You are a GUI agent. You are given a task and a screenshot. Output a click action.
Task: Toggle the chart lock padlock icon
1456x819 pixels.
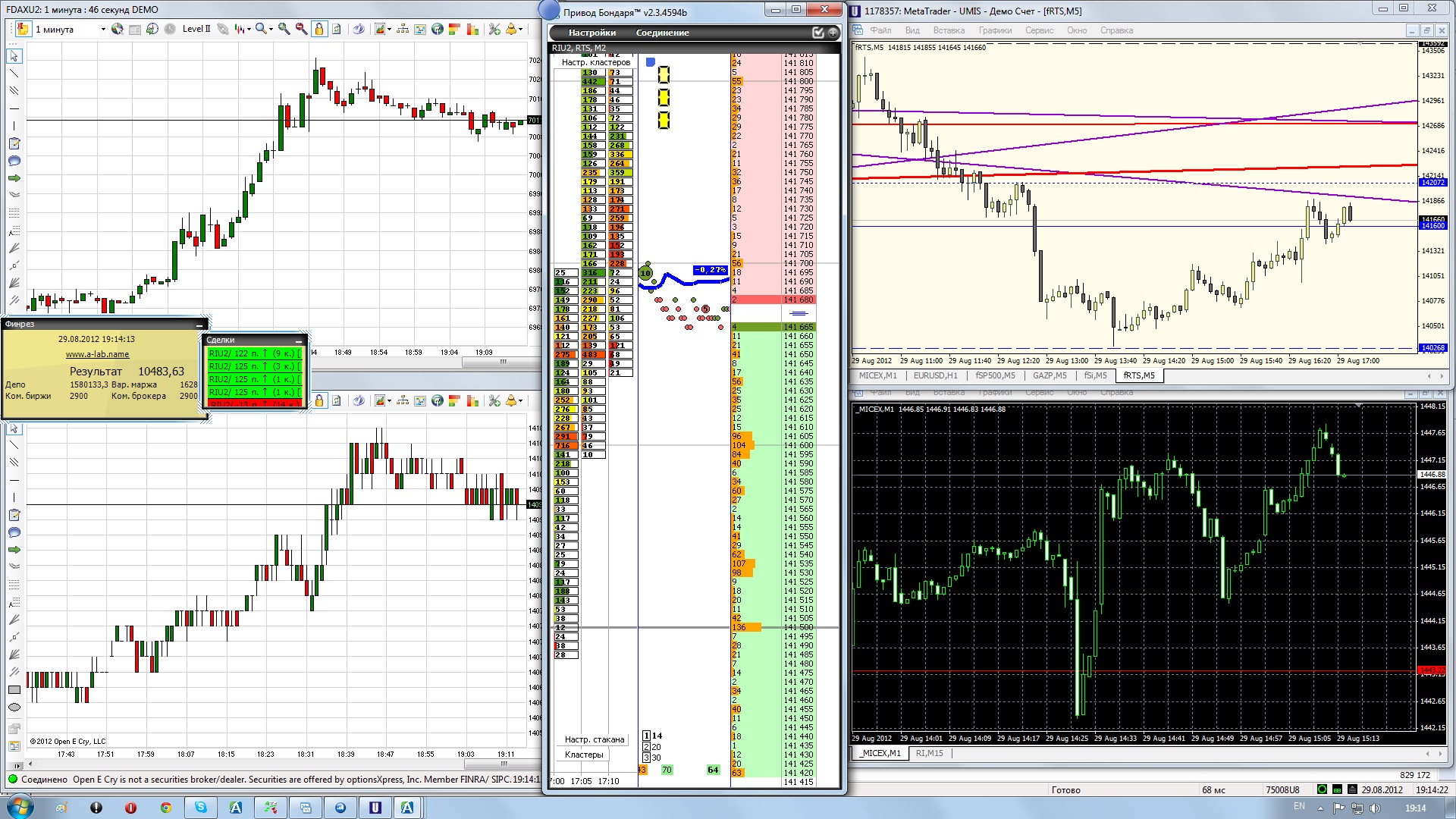coord(319,29)
